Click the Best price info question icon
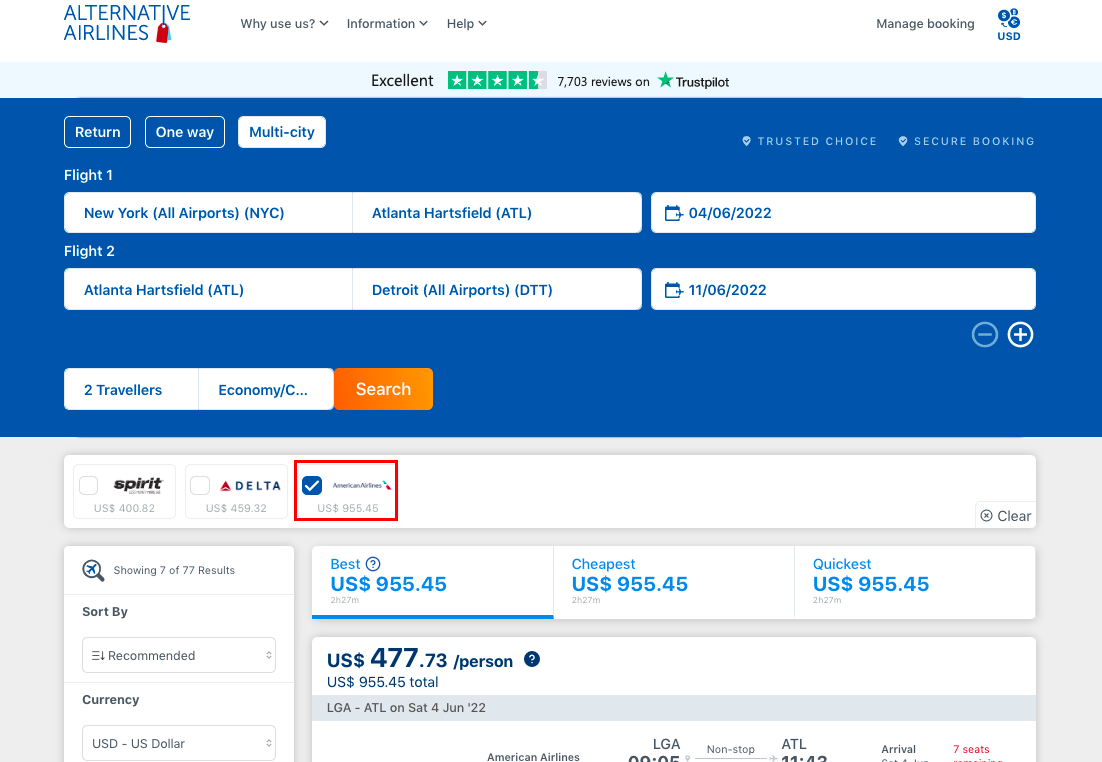Viewport: 1102px width, 762px height. pos(373,564)
